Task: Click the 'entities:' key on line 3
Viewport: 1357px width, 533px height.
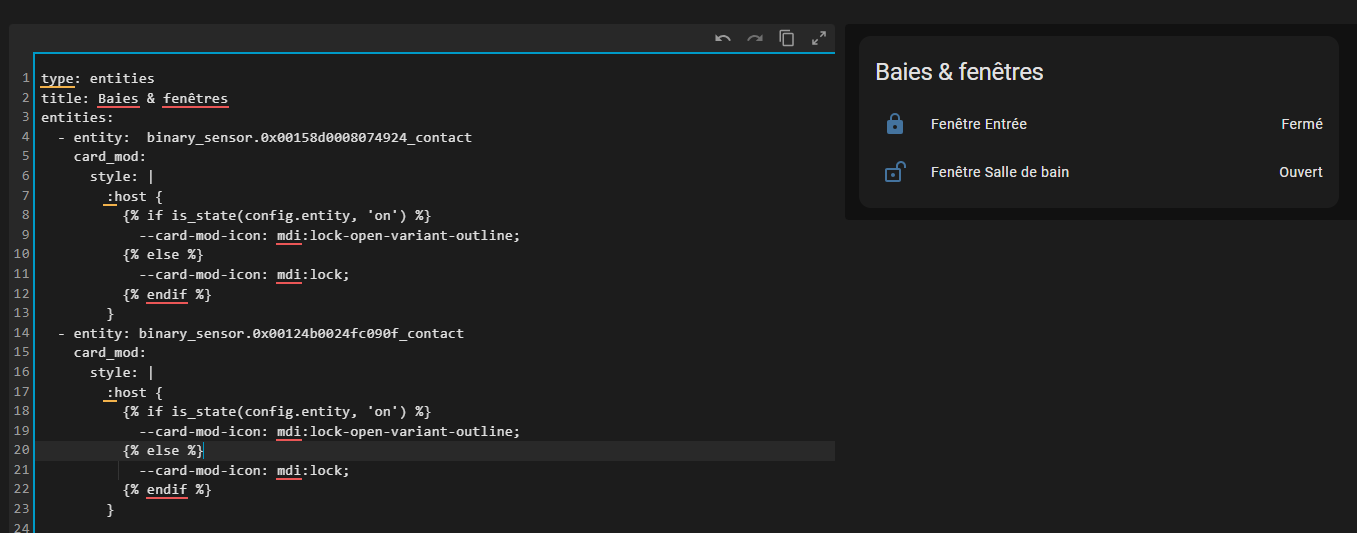Action: [x=77, y=117]
